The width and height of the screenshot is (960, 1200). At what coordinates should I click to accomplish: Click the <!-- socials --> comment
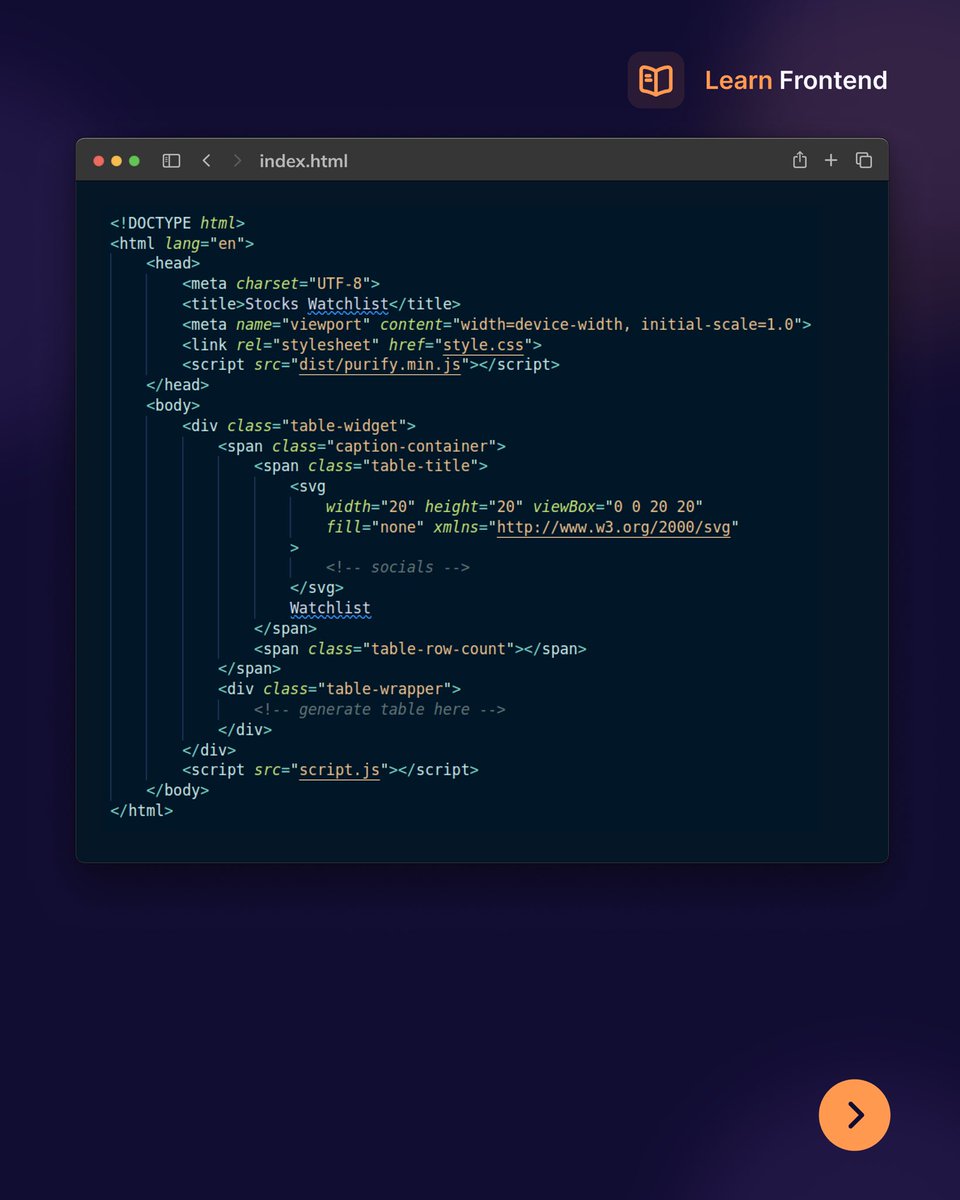point(398,567)
